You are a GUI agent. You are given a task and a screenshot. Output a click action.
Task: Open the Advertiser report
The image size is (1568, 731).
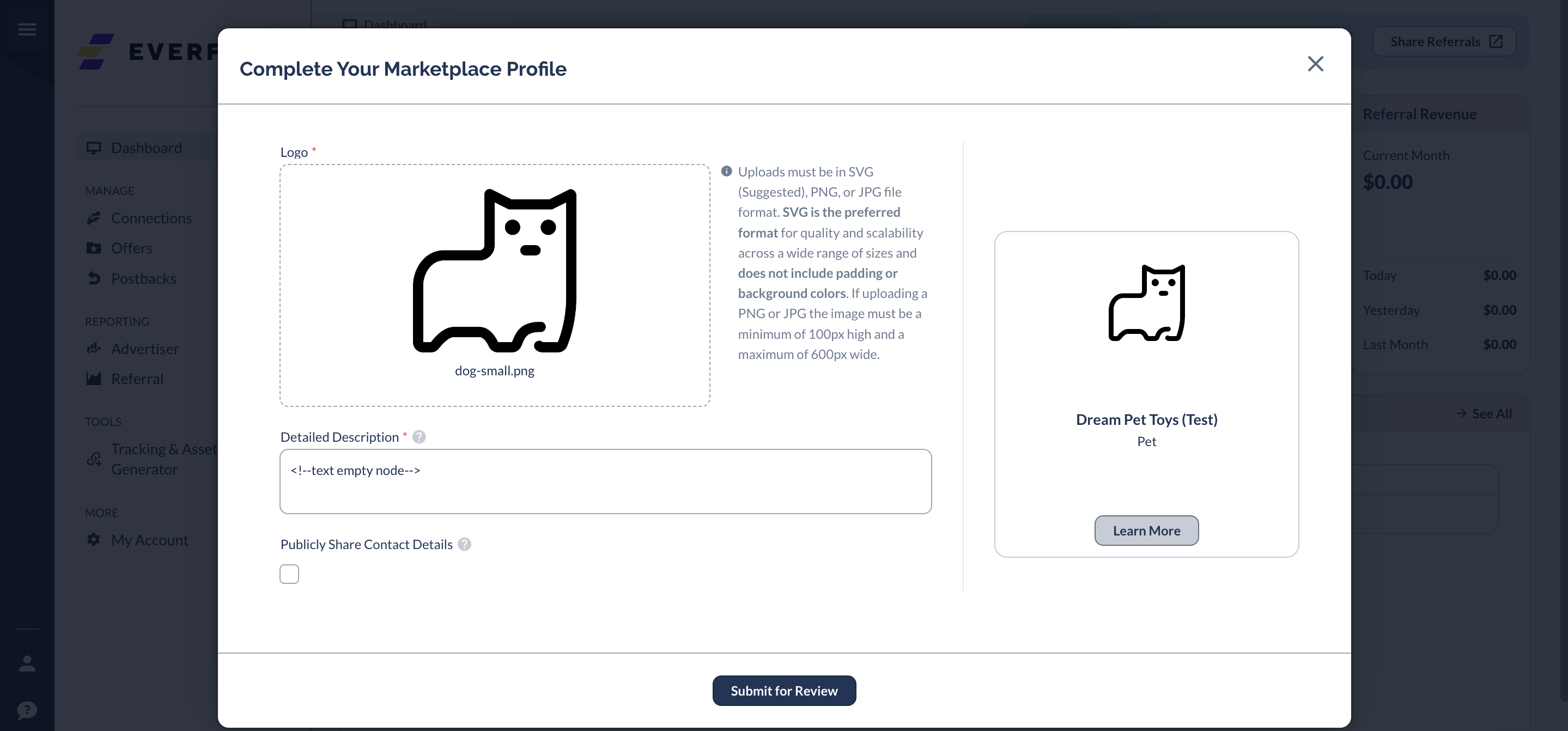pyautogui.click(x=145, y=348)
